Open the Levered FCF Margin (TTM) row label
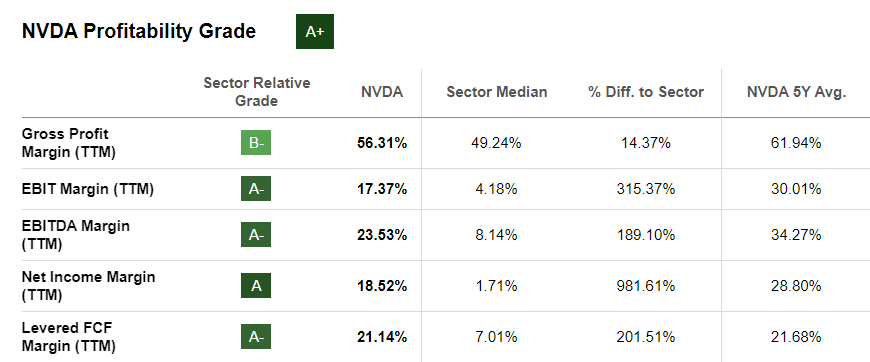 tap(69, 336)
